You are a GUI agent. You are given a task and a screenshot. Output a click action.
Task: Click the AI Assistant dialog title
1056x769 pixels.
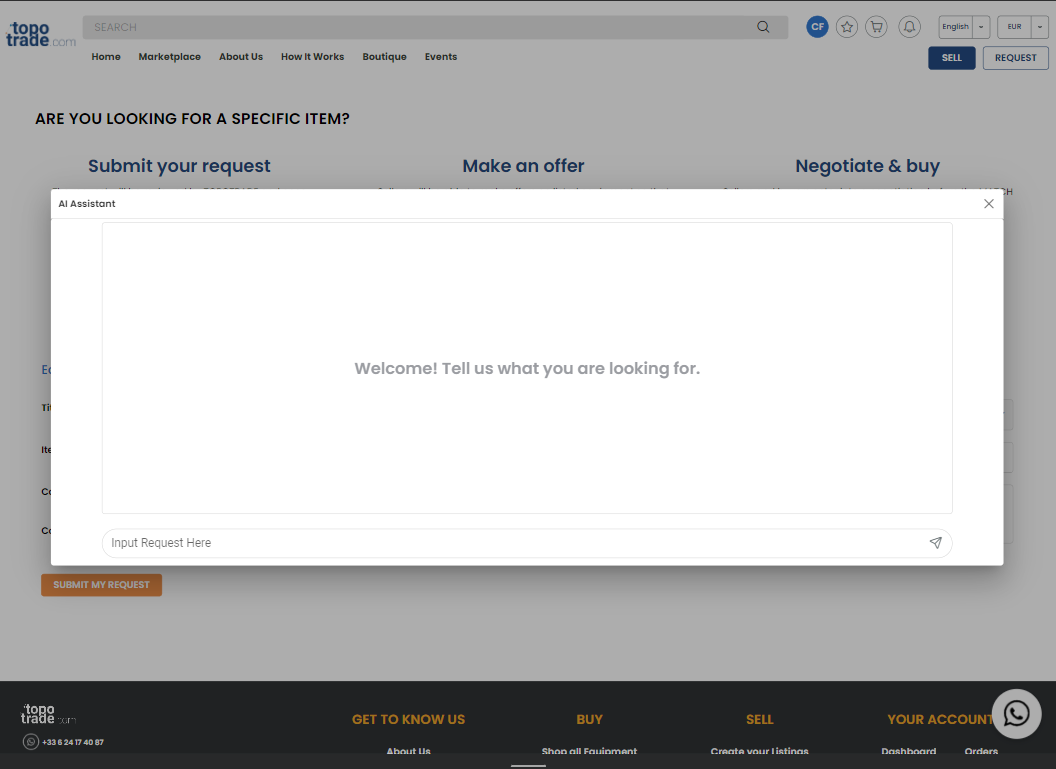pos(87,203)
